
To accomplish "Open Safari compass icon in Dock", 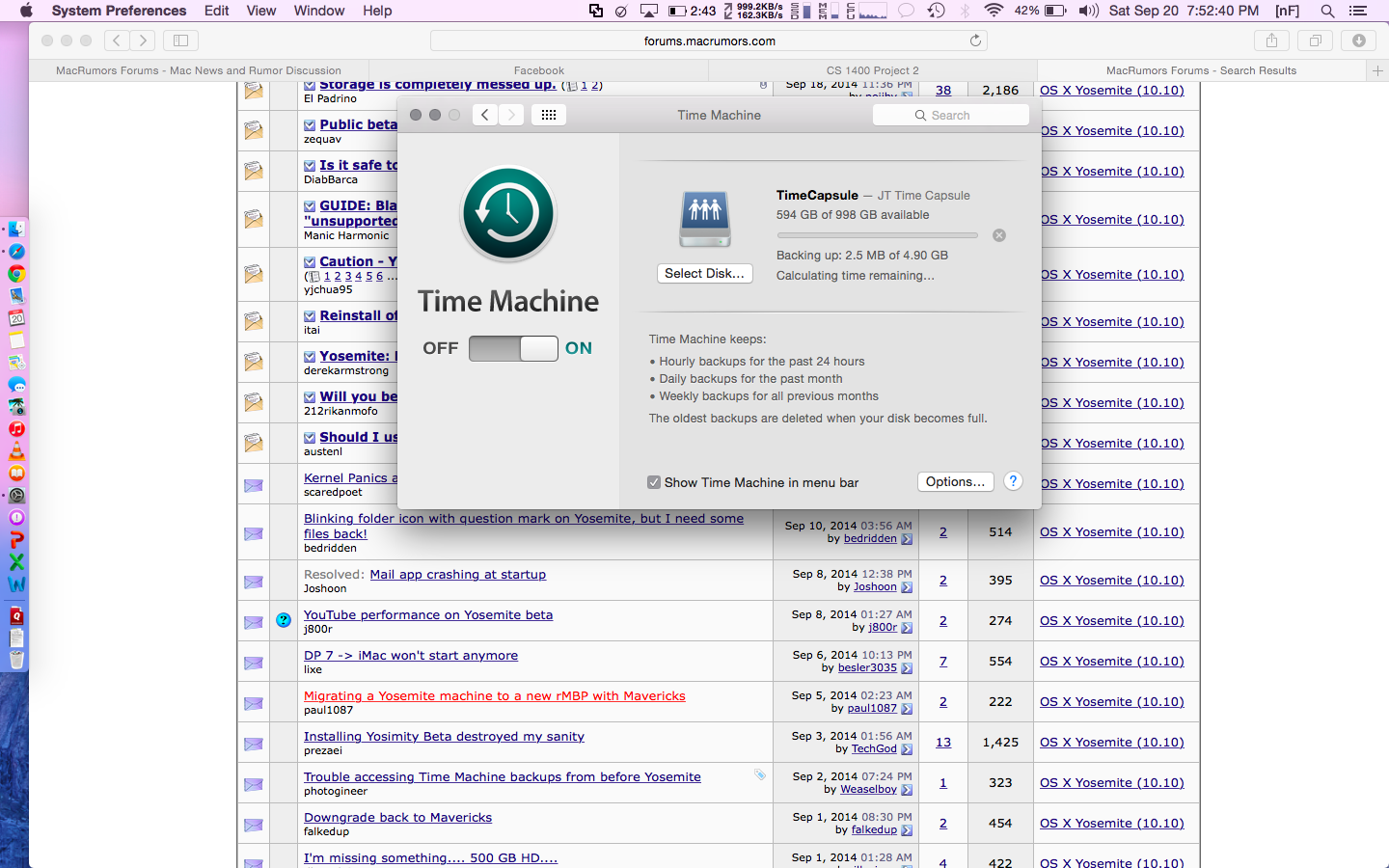I will (16, 252).
